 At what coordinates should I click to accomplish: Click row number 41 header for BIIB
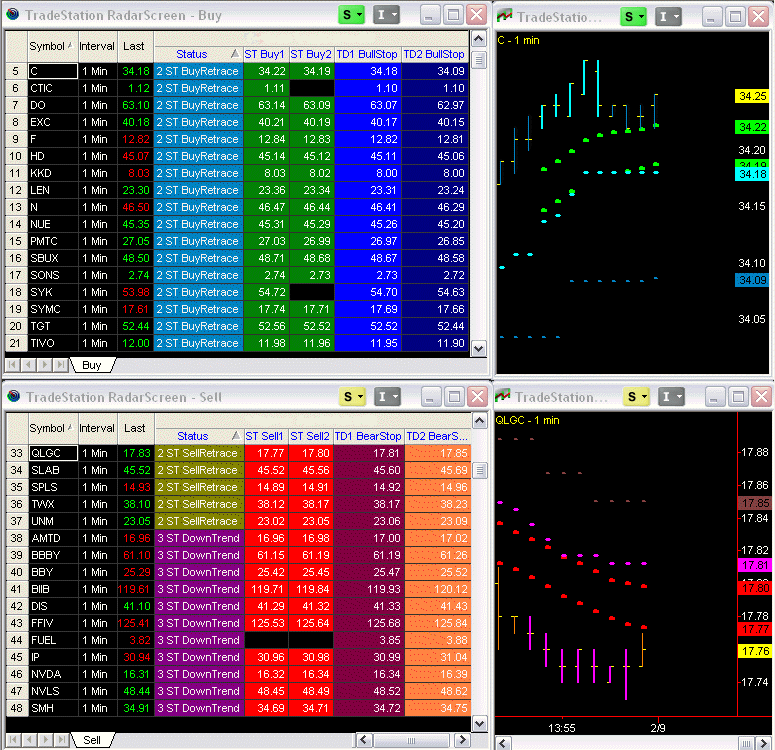(x=17, y=589)
